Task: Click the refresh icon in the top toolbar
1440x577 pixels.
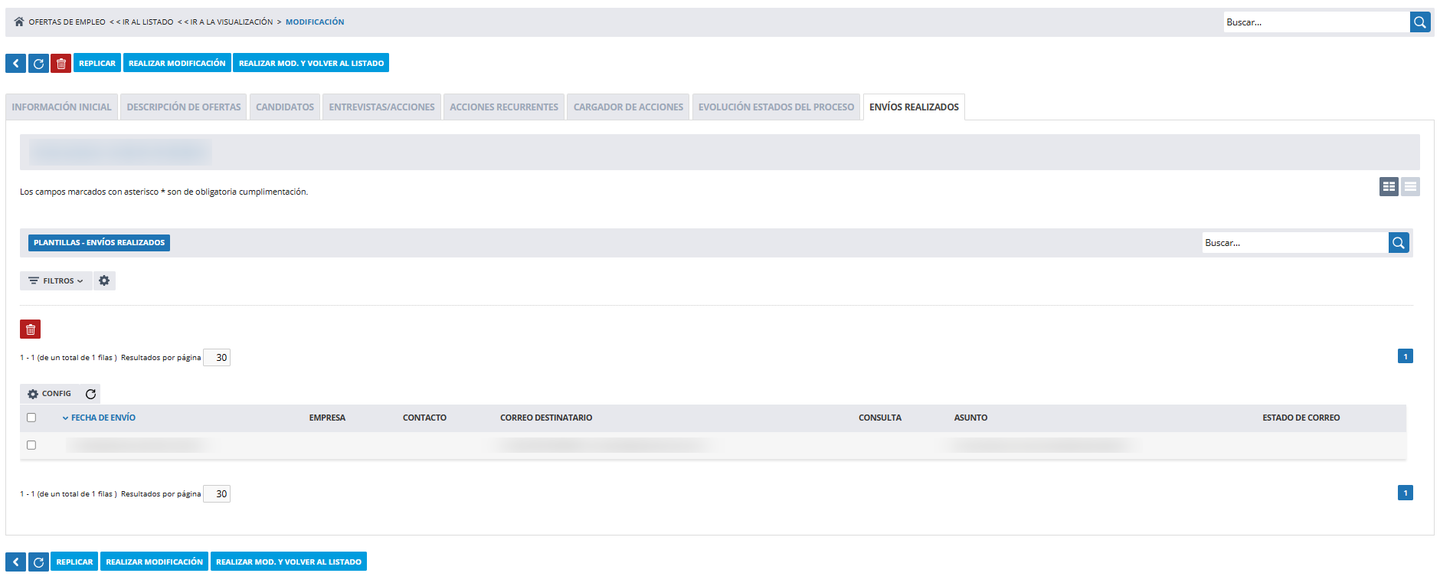Action: 38,63
